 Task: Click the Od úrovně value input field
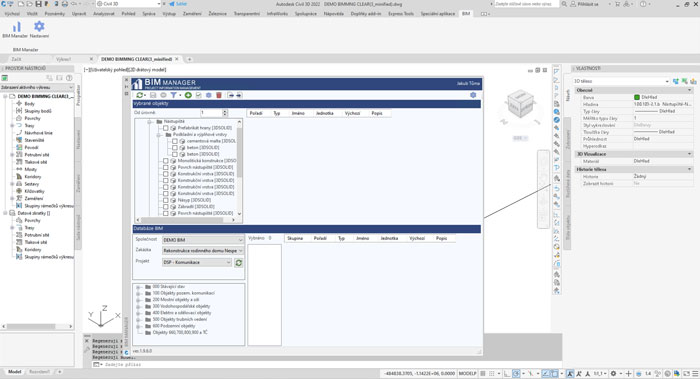pyautogui.click(x=211, y=113)
